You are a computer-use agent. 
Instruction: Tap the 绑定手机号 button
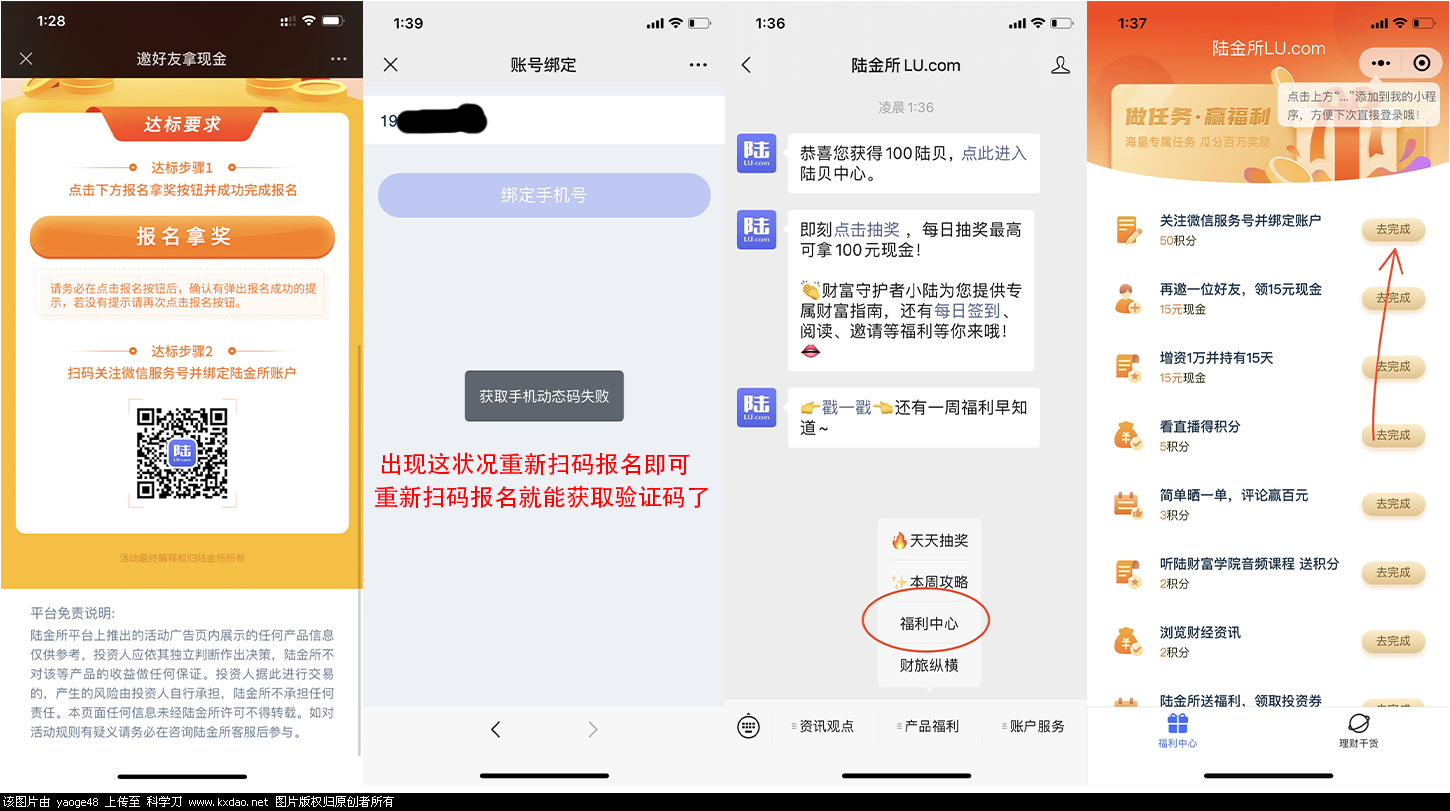click(544, 195)
